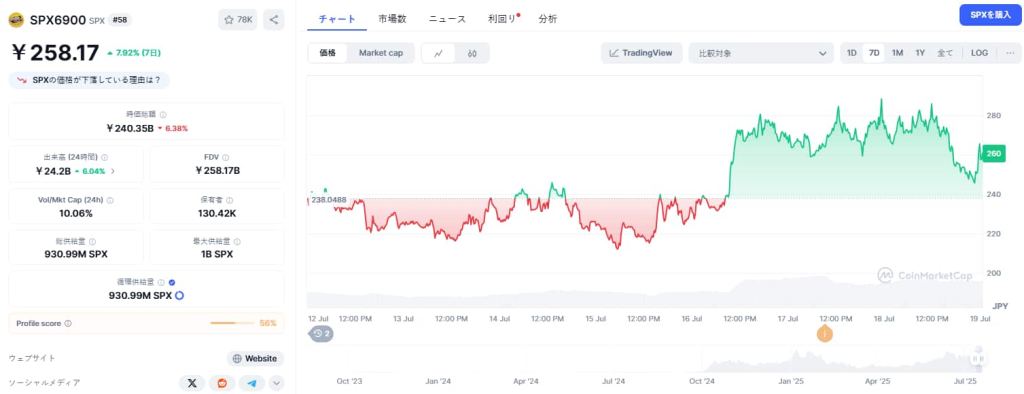Click the SPX6900 coin logo icon
The image size is (1024, 394).
point(16,20)
